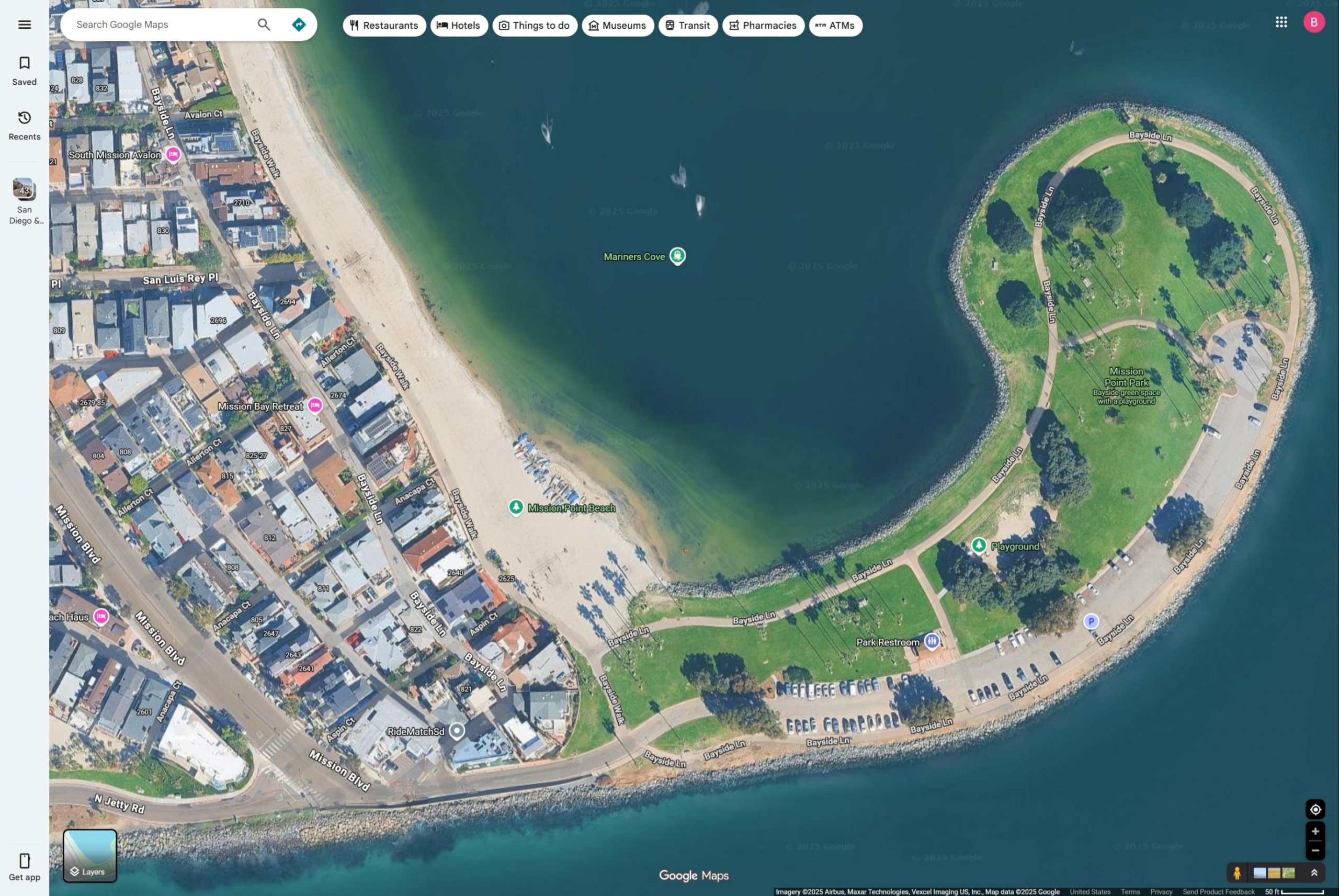The image size is (1339, 896).
Task: Click the Directions arrow icon
Action: (298, 25)
